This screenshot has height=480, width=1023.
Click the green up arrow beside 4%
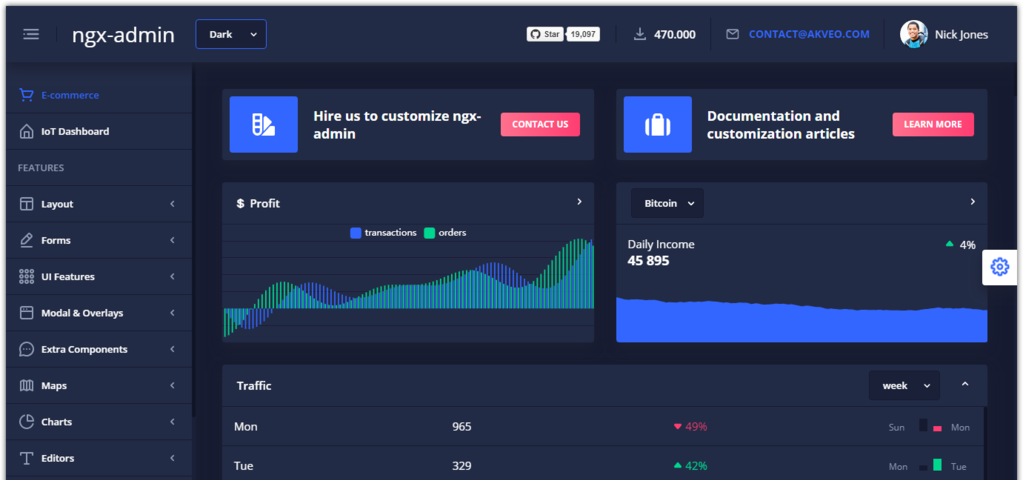click(949, 244)
